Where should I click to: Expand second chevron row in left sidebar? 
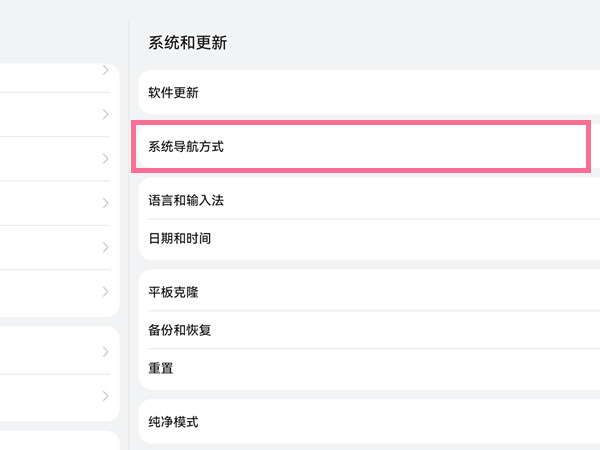tap(105, 114)
